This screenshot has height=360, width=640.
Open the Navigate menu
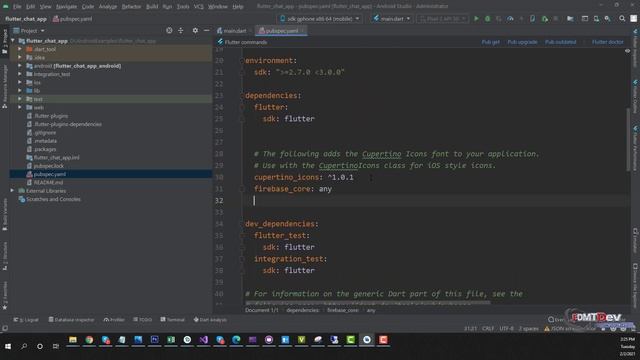point(66,7)
